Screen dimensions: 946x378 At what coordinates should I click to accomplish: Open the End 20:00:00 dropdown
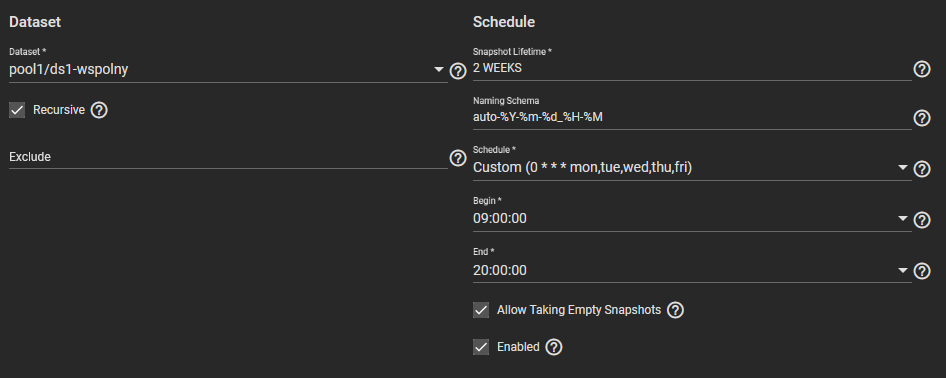692,270
